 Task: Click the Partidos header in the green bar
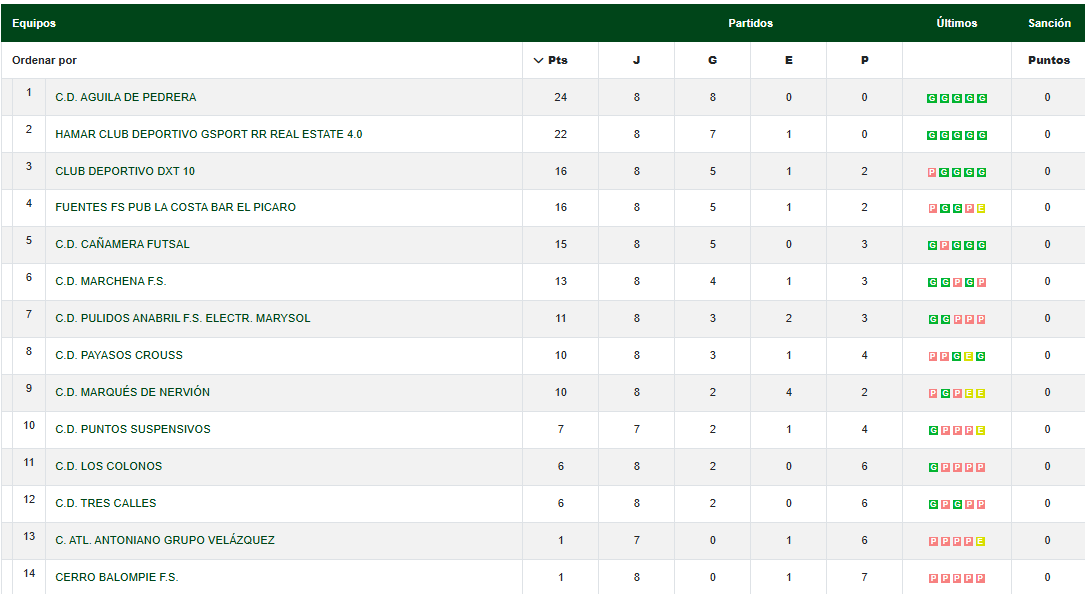point(750,23)
